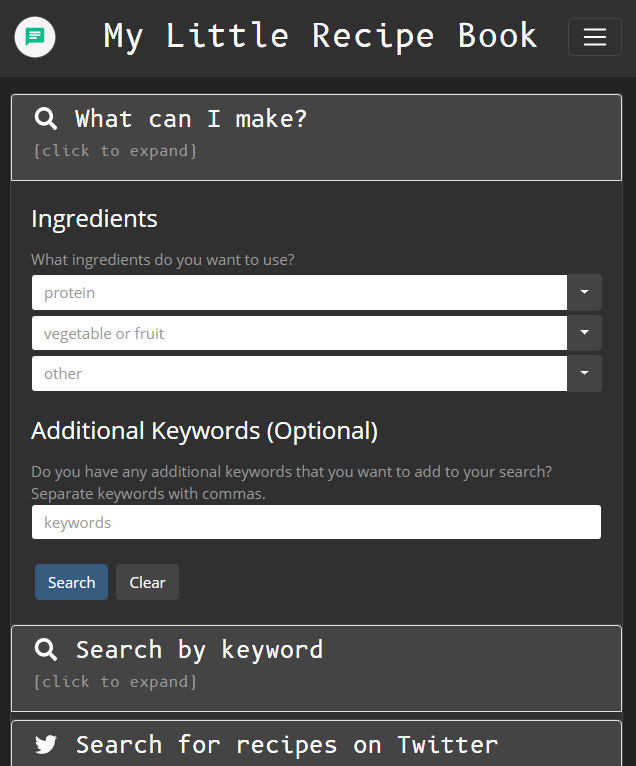This screenshot has height=766, width=636.
Task: Click the click to expand text under What can I make
Action: click(115, 150)
